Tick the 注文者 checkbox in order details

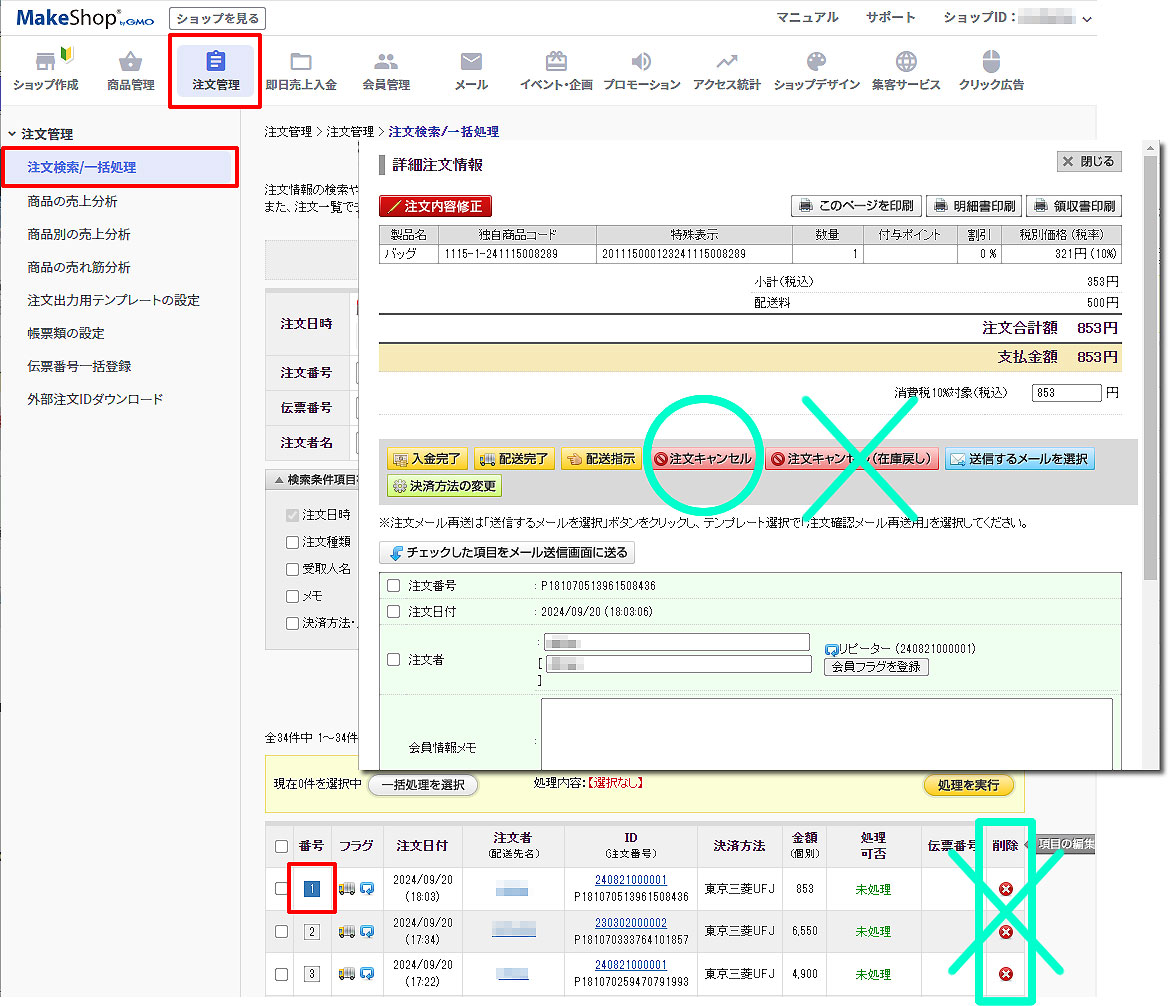tap(394, 660)
